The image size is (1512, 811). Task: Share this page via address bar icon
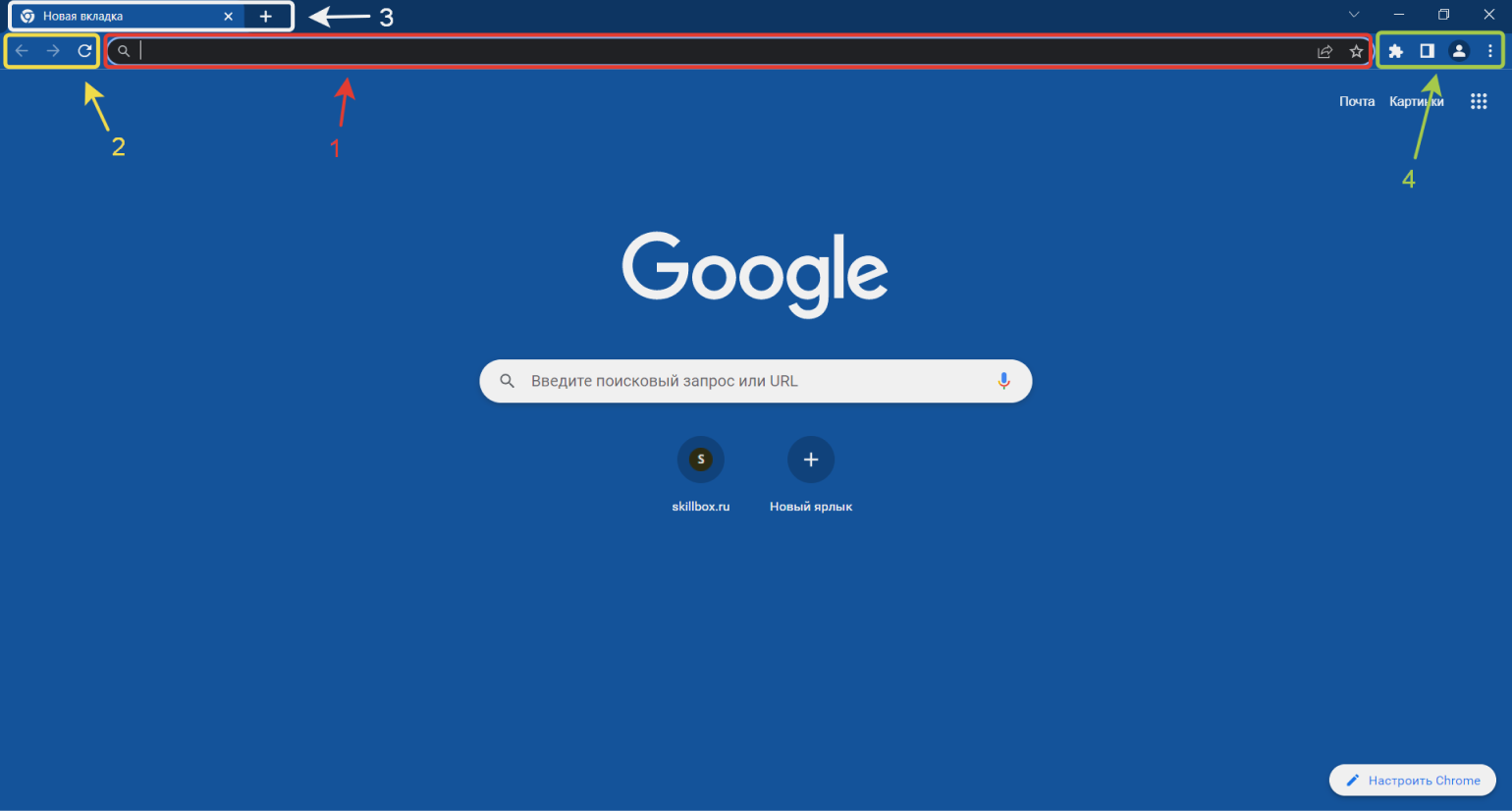1324,51
